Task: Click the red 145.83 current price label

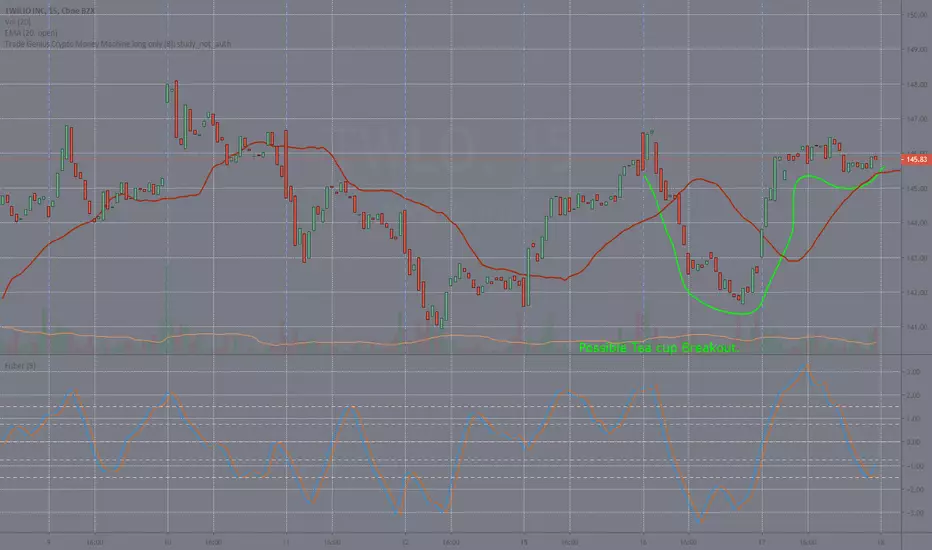Action: click(x=915, y=159)
